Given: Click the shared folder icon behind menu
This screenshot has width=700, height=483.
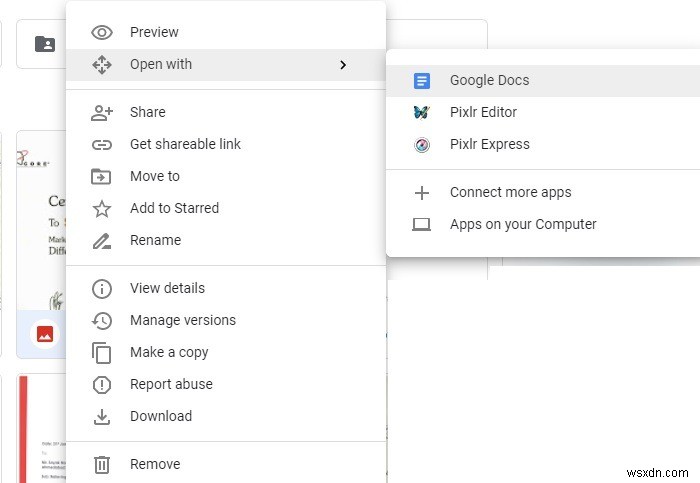Looking at the screenshot, I should (x=45, y=44).
